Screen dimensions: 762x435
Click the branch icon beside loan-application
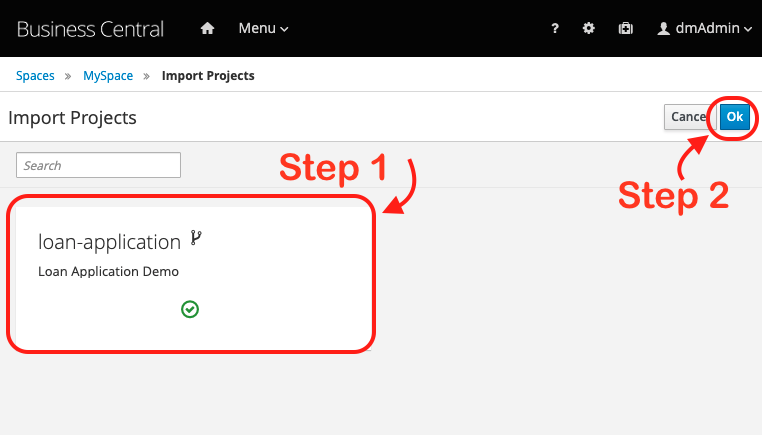tap(195, 239)
